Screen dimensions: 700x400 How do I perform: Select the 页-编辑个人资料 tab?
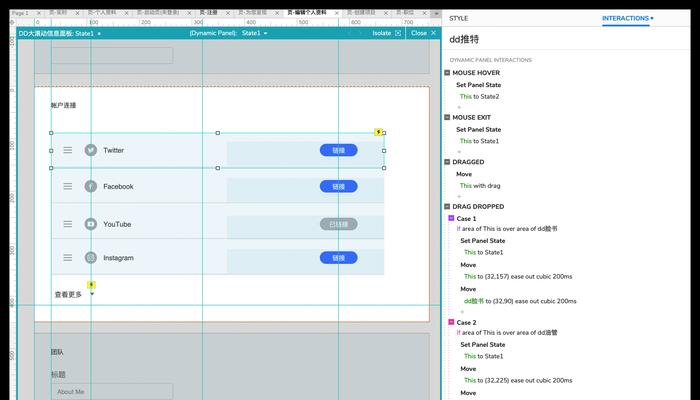(307, 13)
